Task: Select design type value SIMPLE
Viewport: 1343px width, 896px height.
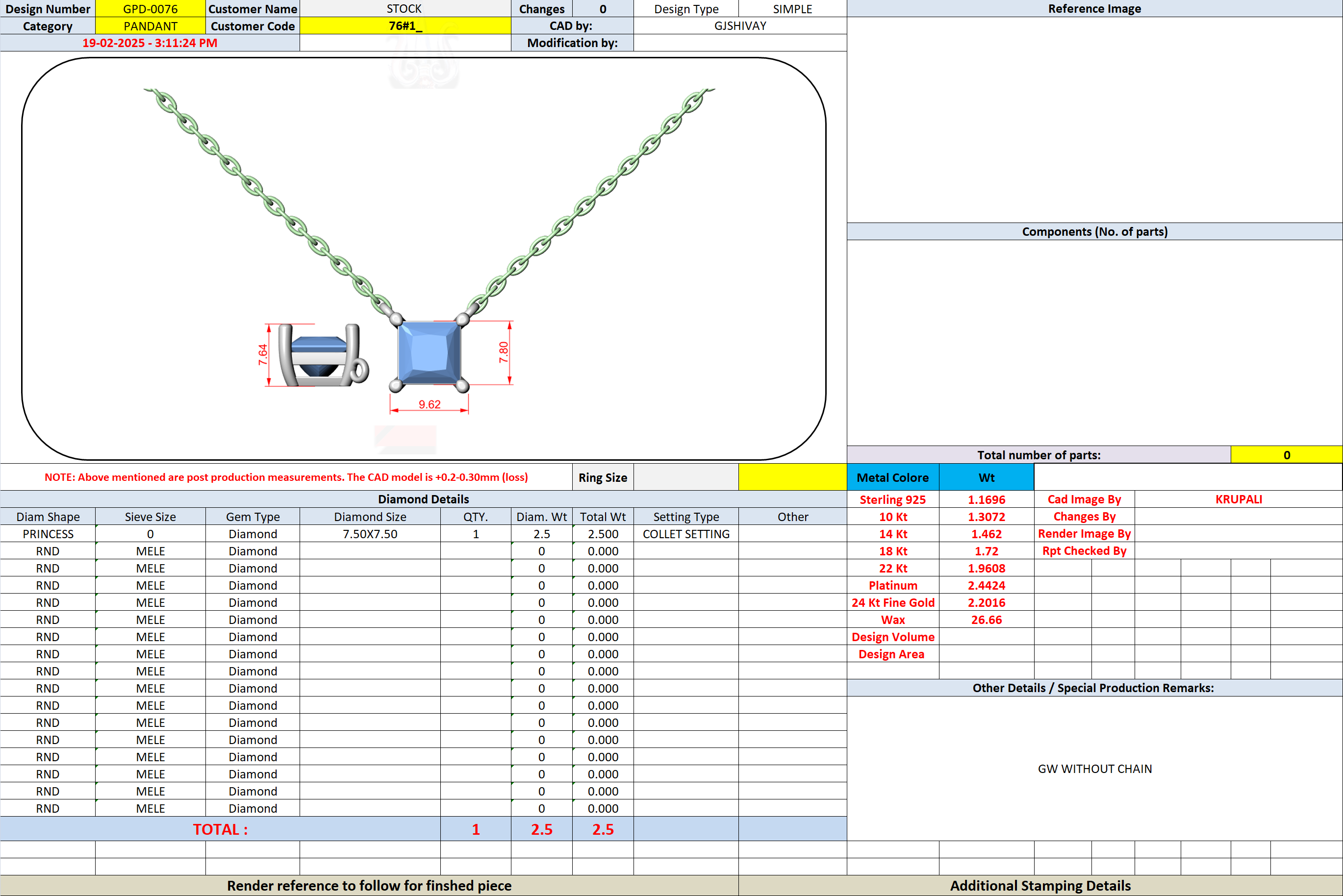Action: tap(793, 8)
